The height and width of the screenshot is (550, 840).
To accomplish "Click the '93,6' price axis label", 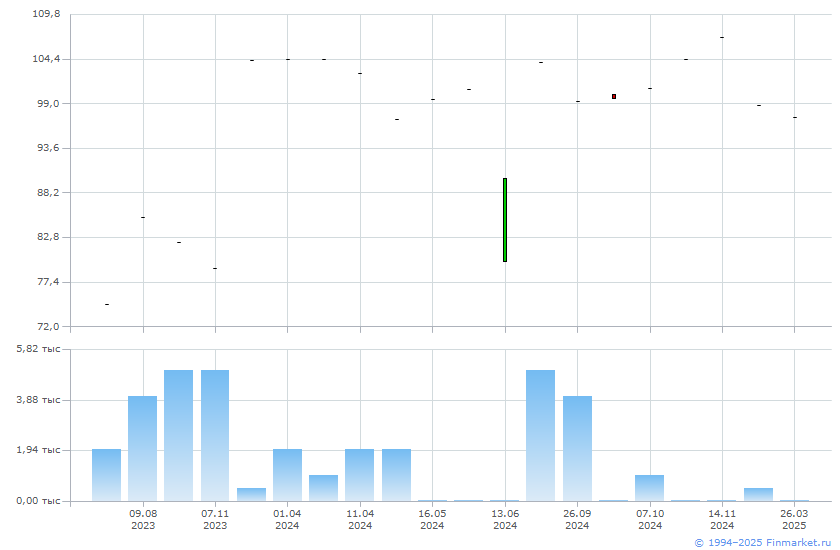I will click(x=48, y=147).
